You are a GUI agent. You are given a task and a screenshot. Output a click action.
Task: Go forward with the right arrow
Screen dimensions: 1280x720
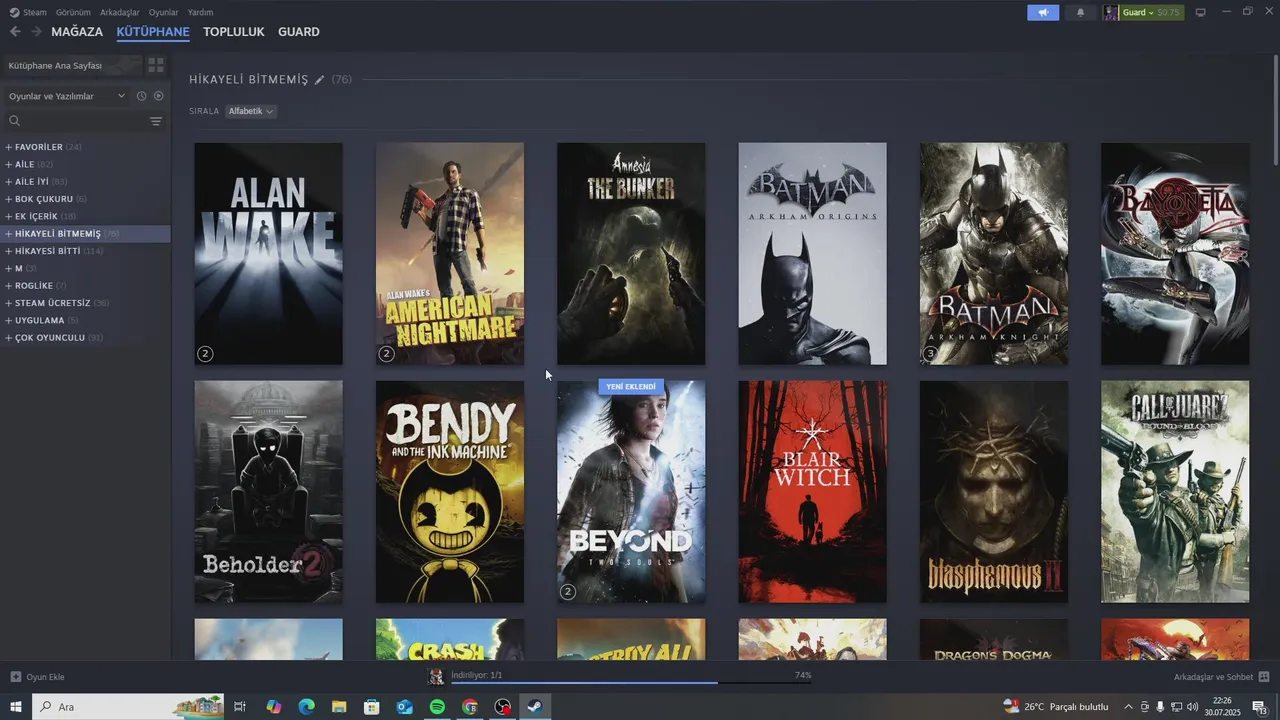coord(36,32)
